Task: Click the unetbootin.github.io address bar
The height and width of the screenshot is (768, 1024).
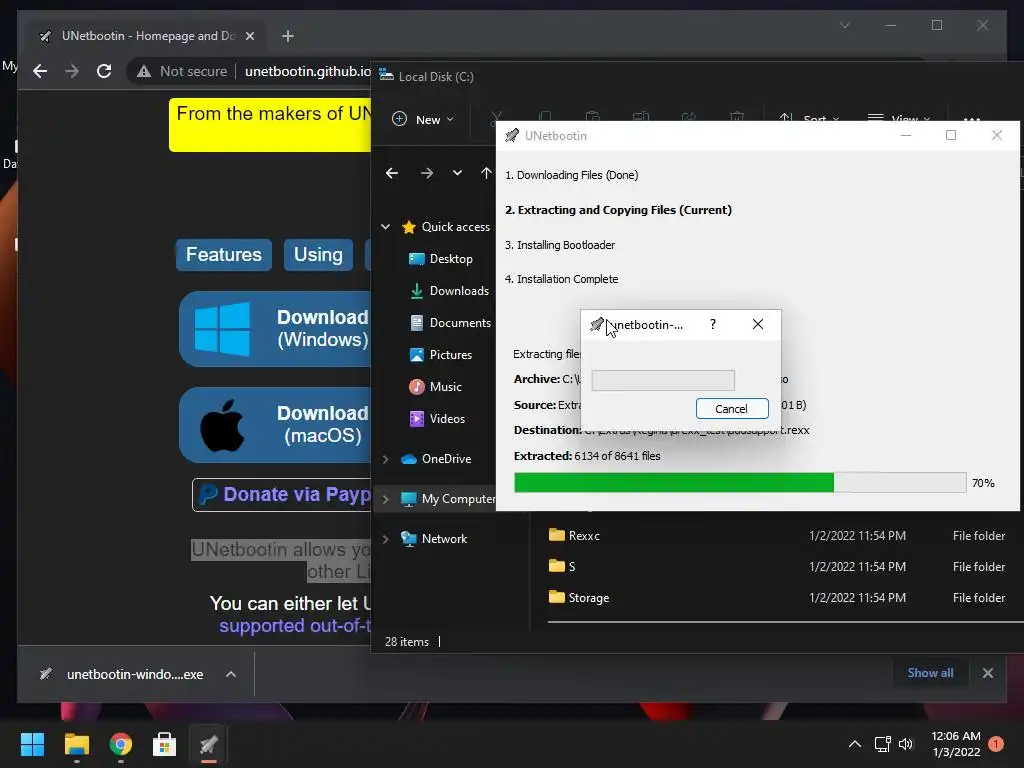Action: [307, 71]
